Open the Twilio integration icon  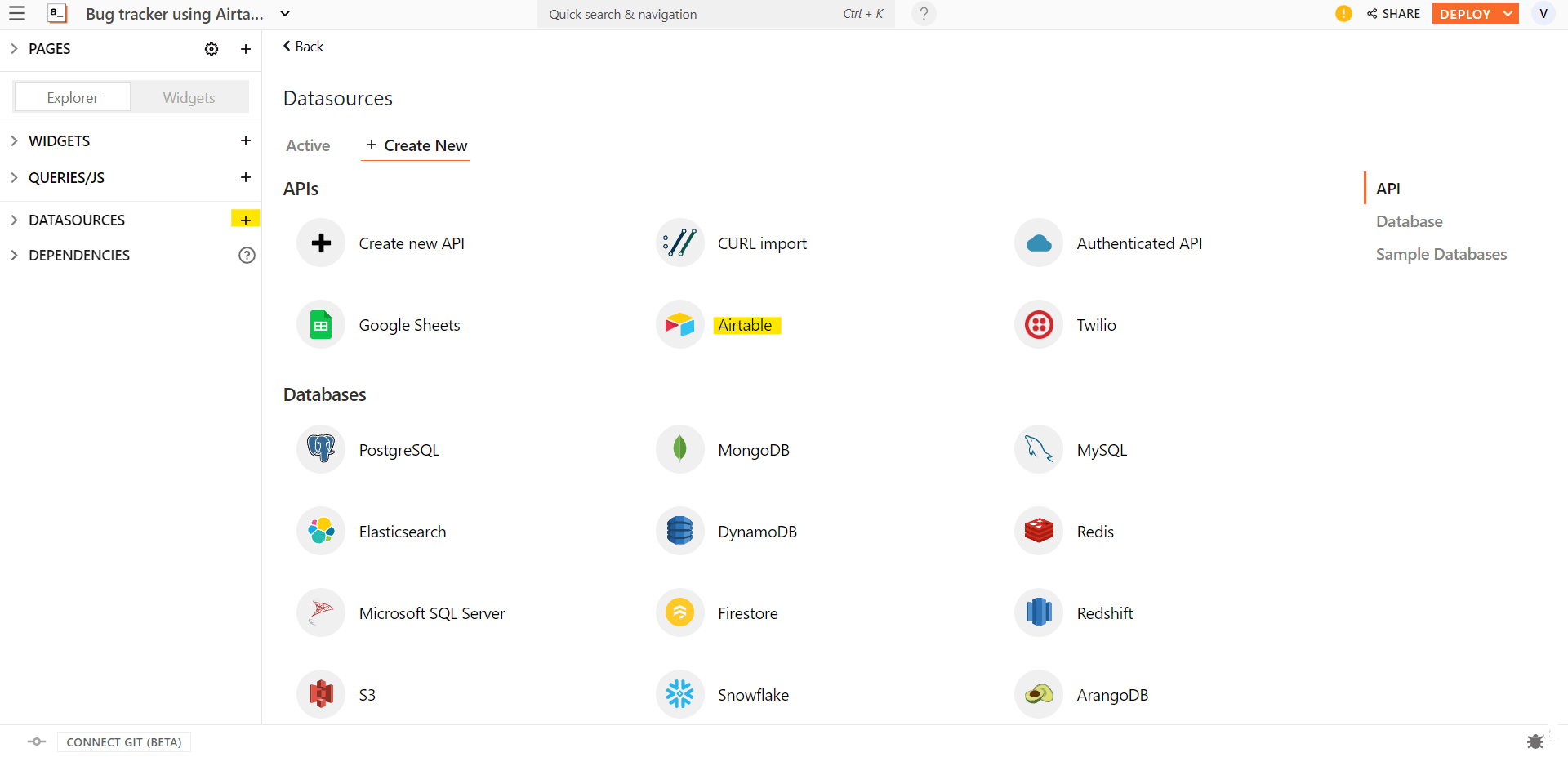tap(1039, 325)
